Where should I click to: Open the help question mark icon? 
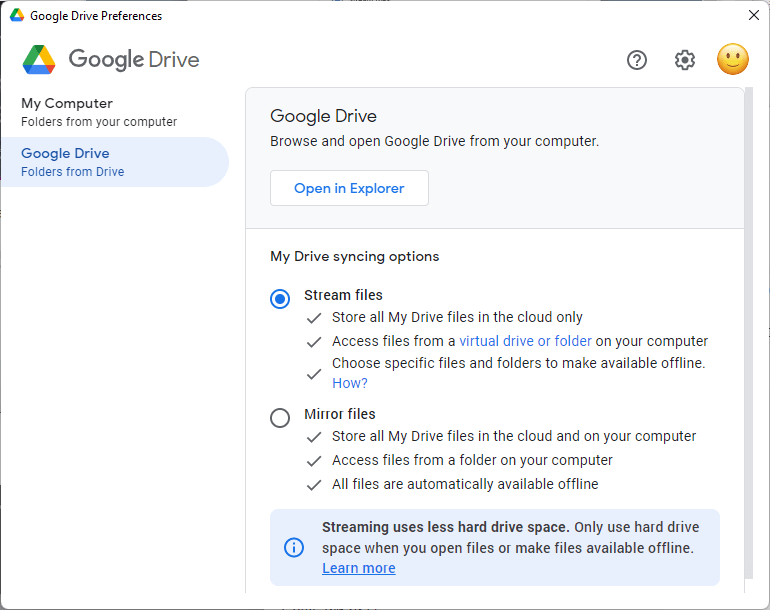636,60
